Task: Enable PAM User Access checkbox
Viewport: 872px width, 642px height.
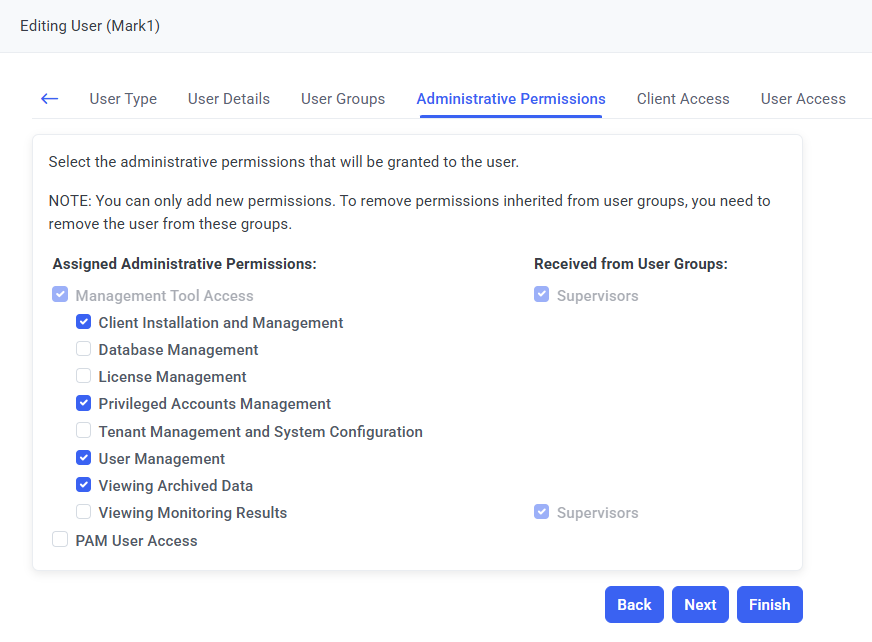Action: (61, 540)
